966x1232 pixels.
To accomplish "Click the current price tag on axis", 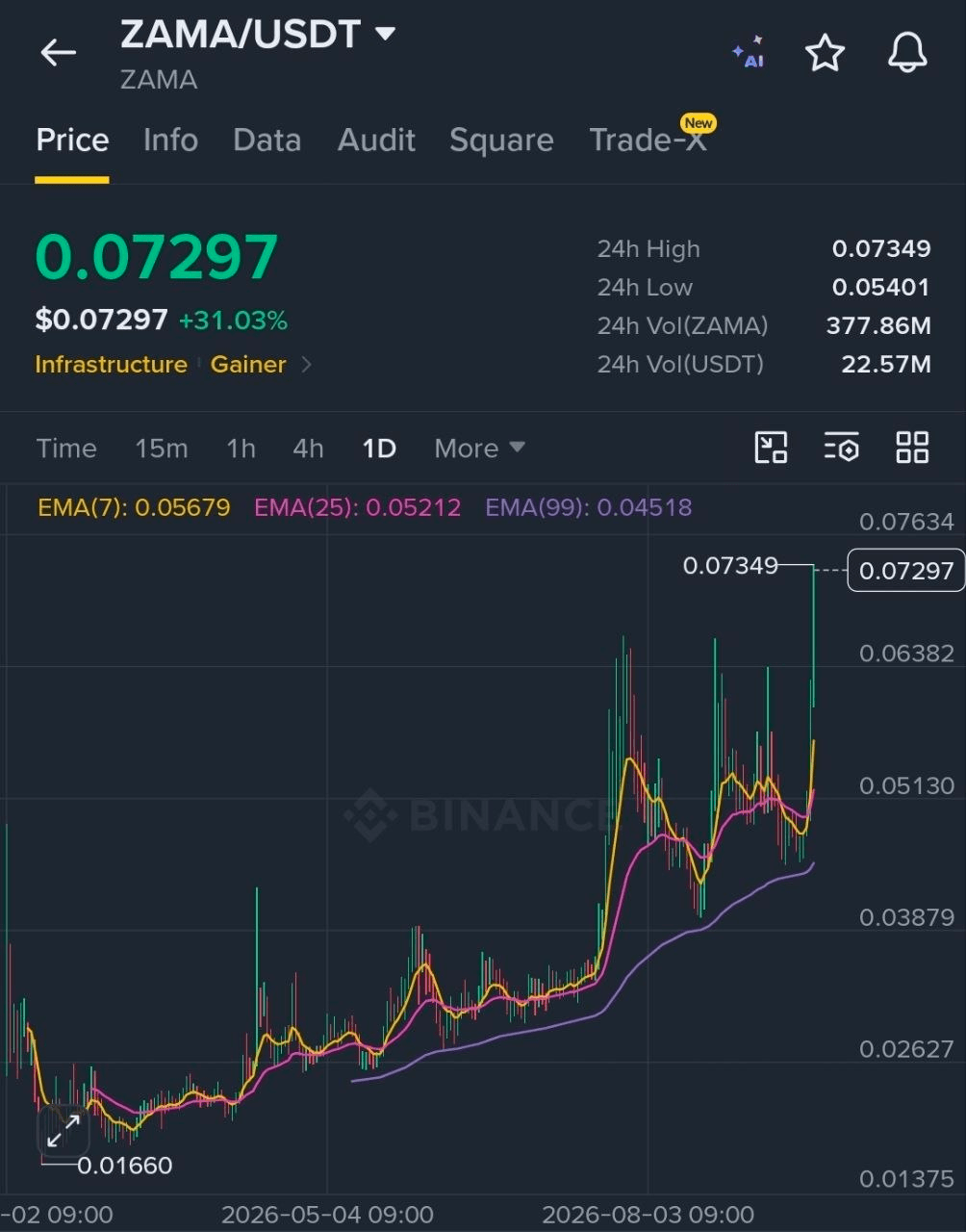I will click(905, 570).
